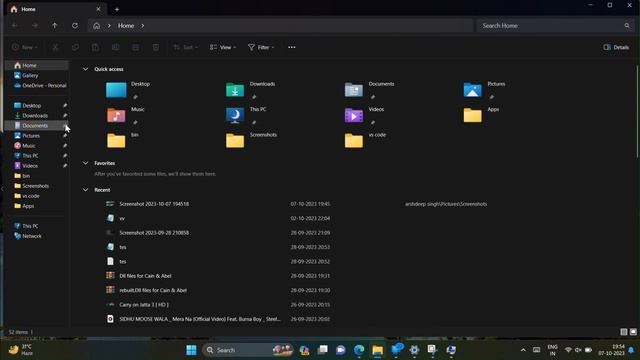Open the See more ellipsis menu
The width and height of the screenshot is (640, 360).
tap(291, 47)
